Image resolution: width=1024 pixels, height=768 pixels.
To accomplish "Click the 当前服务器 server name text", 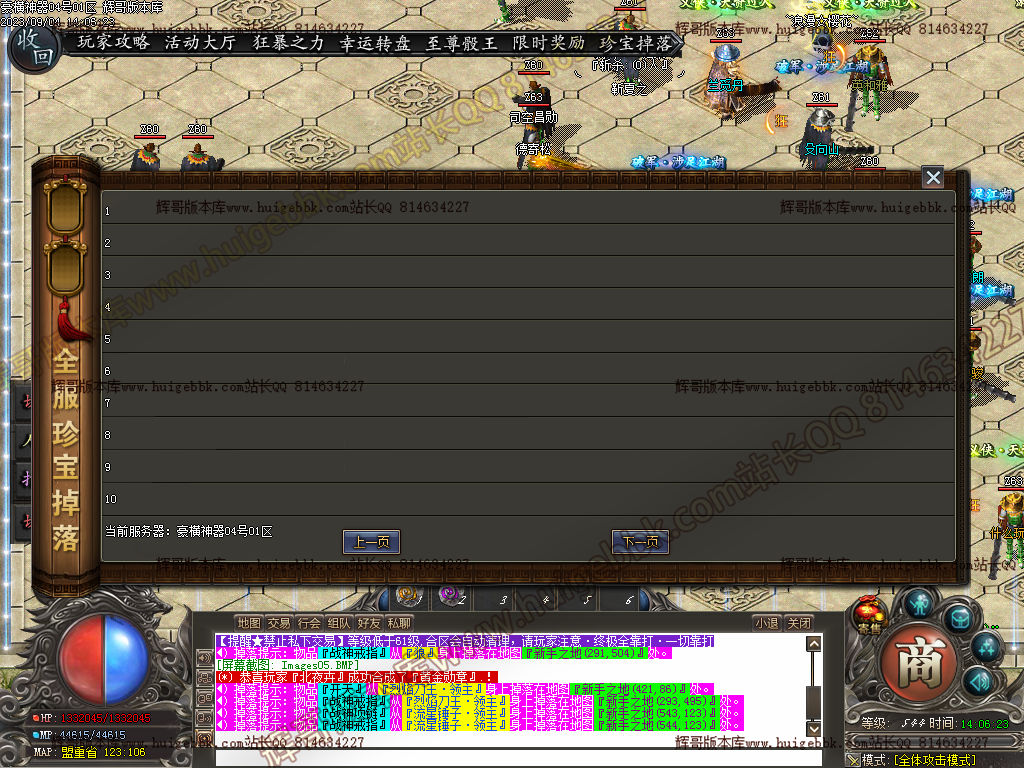I will point(189,532).
